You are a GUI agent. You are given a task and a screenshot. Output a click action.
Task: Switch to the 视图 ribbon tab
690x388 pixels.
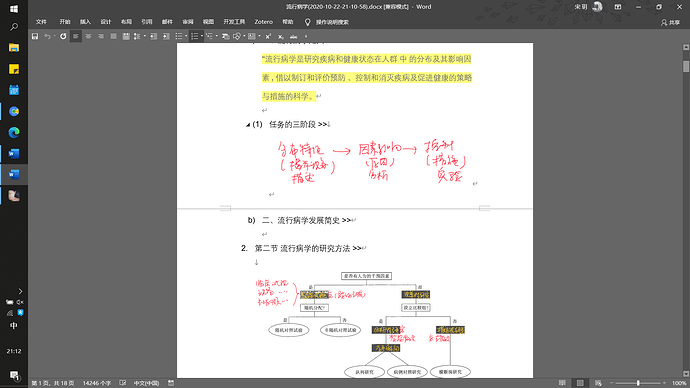pyautogui.click(x=208, y=22)
